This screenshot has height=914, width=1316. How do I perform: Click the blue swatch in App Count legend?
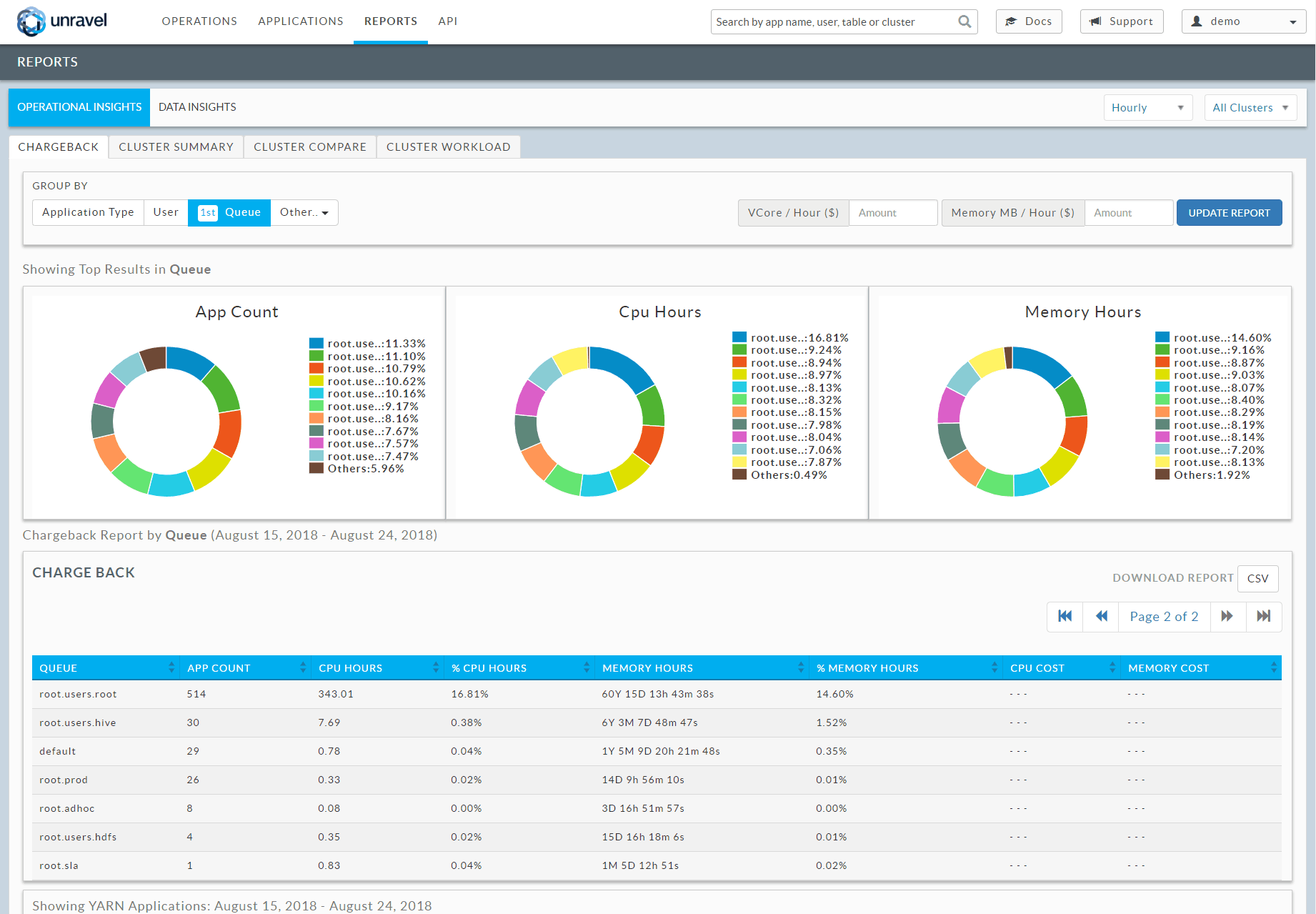[316, 344]
